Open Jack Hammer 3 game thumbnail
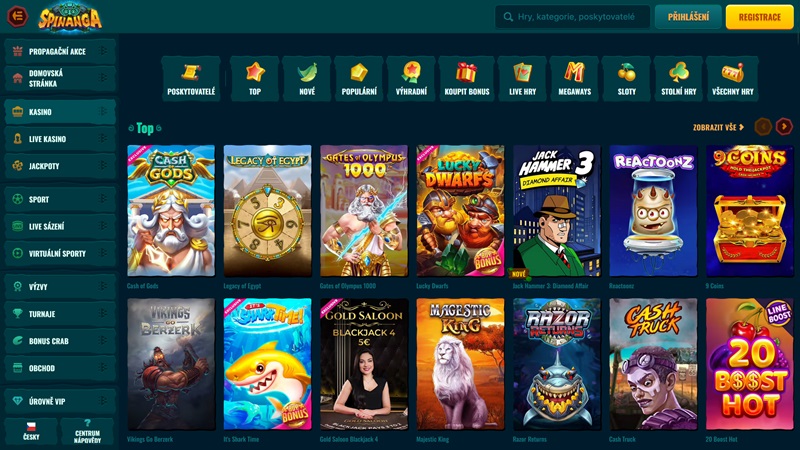Image resolution: width=800 pixels, height=450 pixels. [557, 211]
